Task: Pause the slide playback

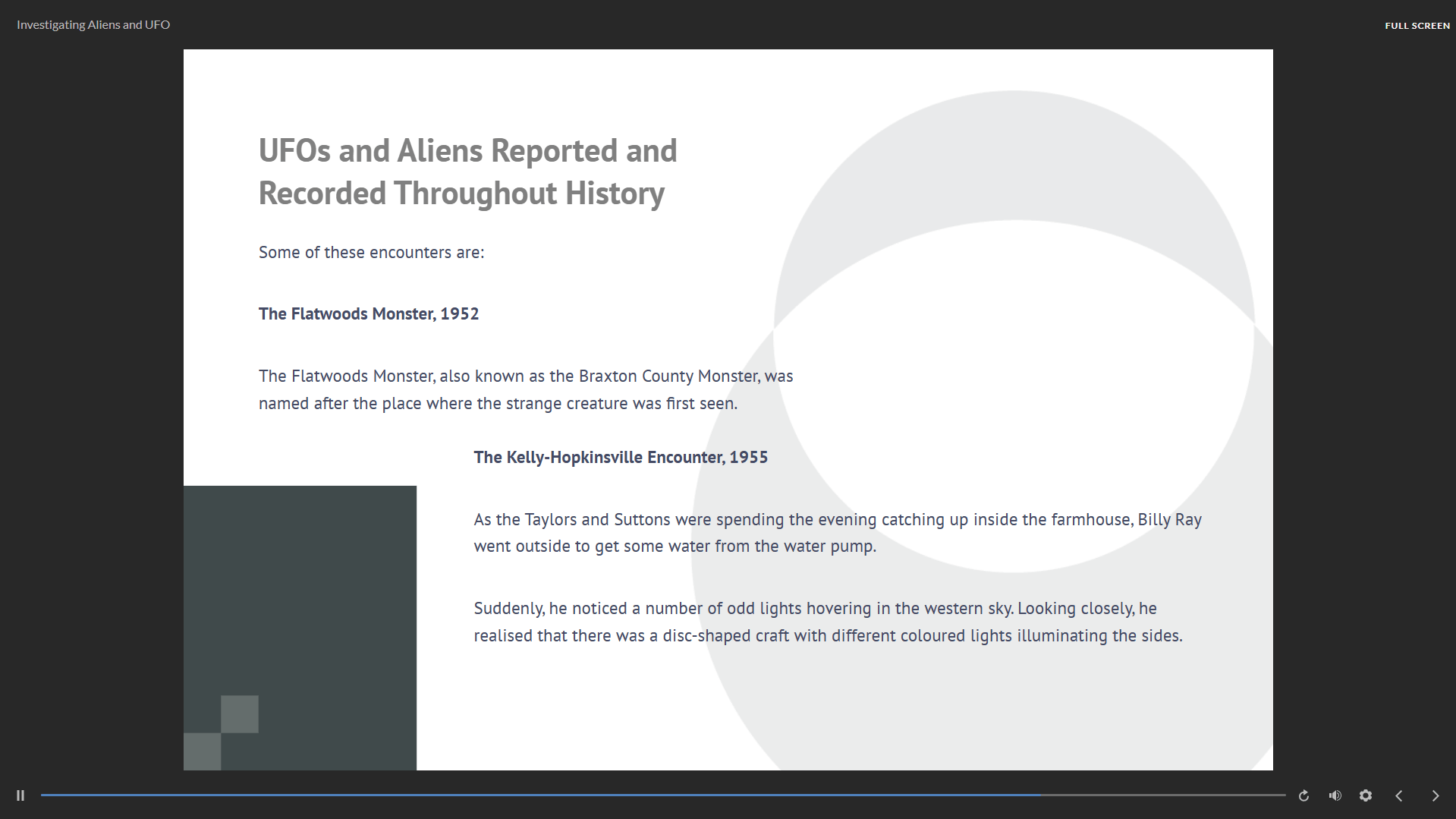Action: (20, 795)
